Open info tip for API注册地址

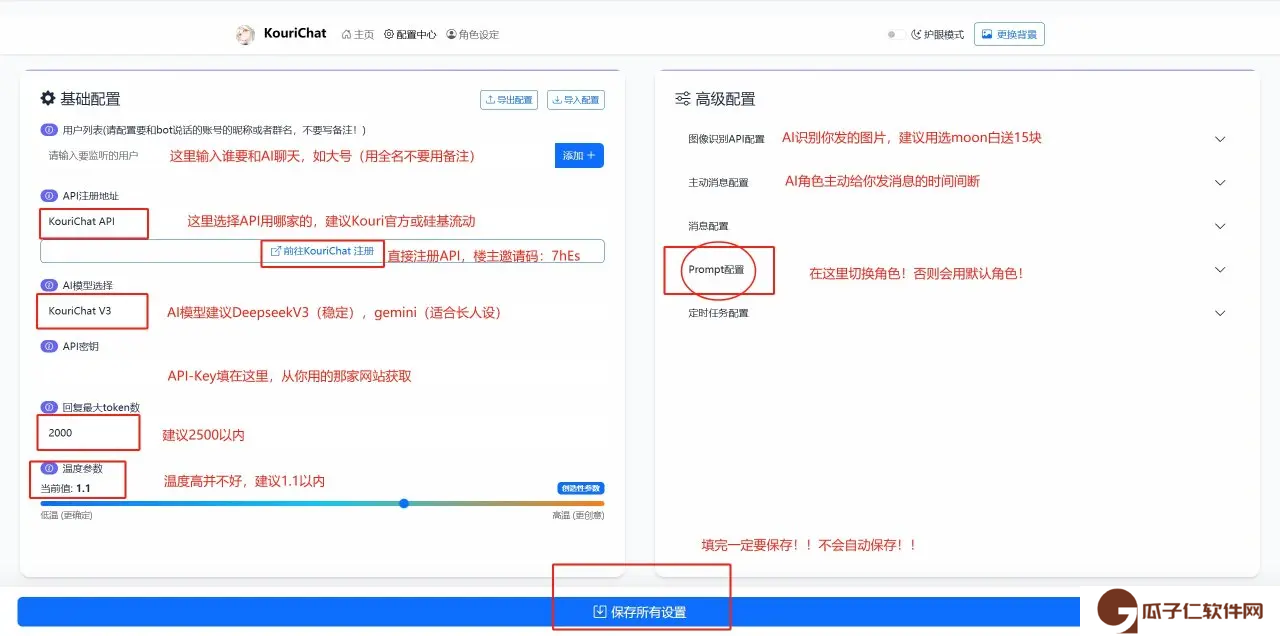coord(48,196)
